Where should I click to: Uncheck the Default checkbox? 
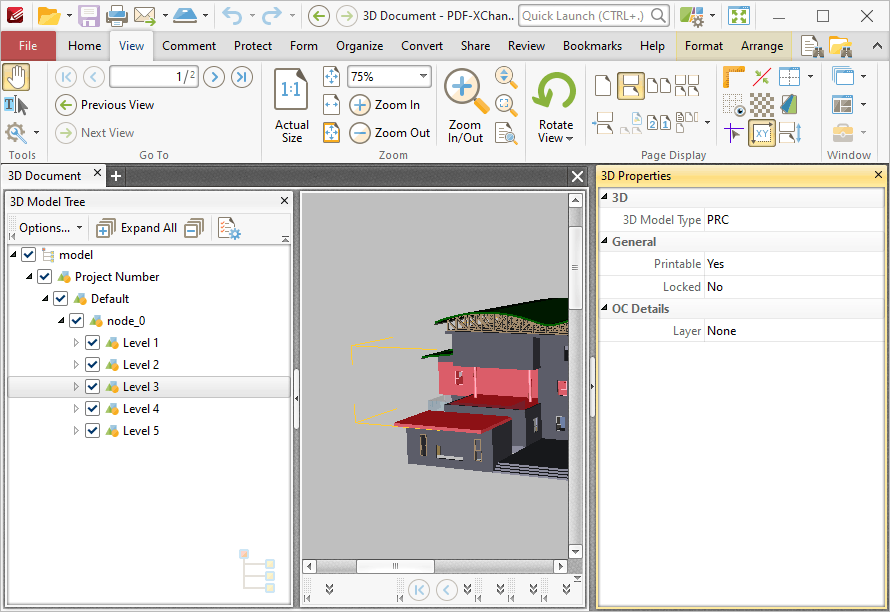coord(60,299)
